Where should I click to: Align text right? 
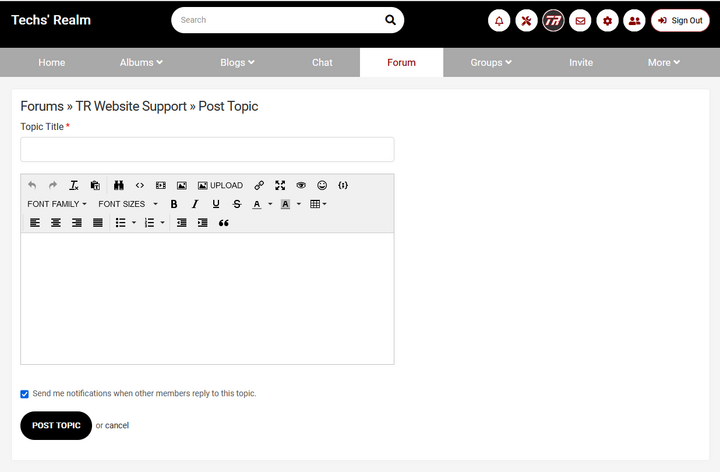pyautogui.click(x=77, y=223)
